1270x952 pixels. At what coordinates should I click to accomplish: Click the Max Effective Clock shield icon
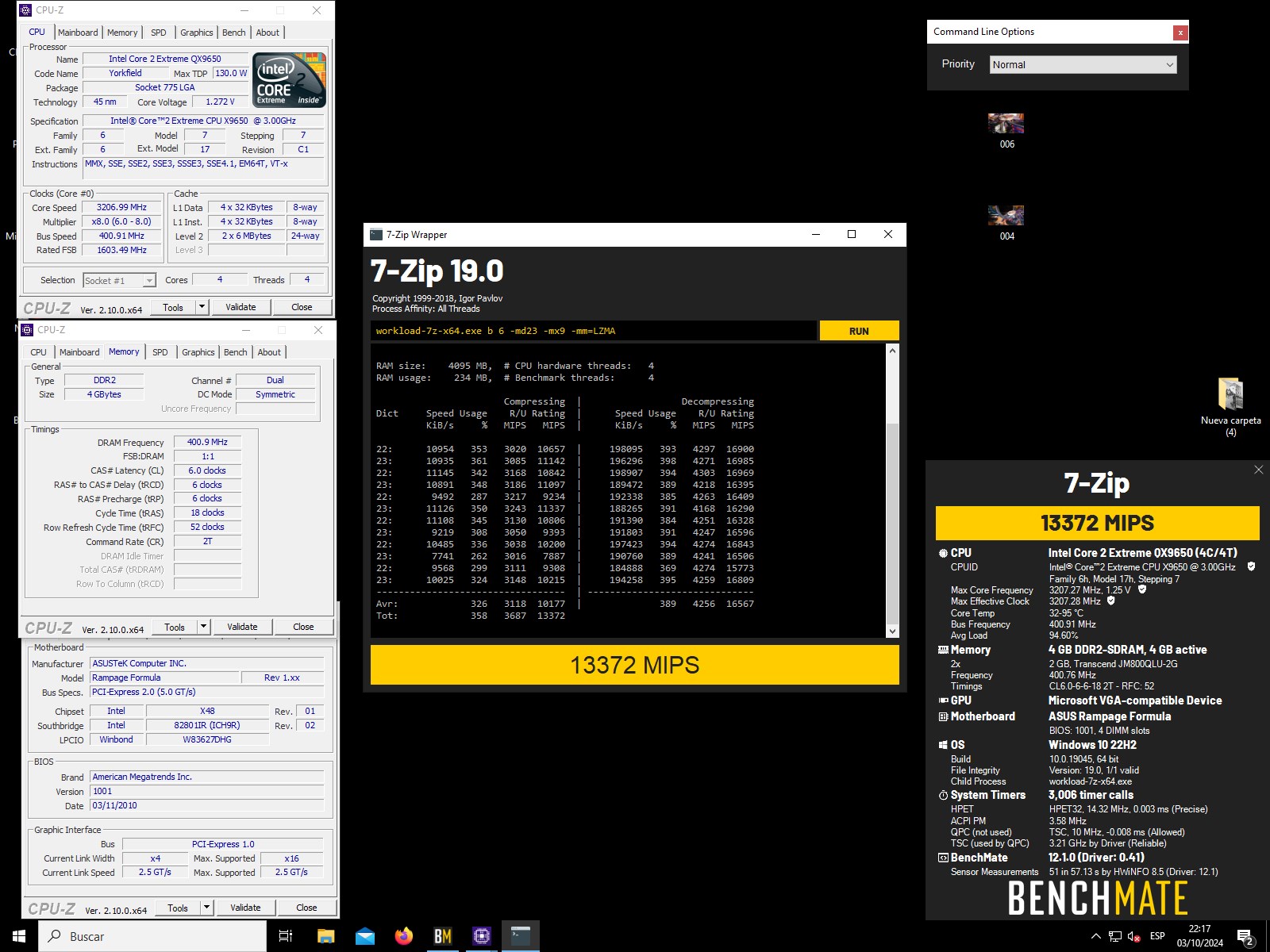(1110, 601)
